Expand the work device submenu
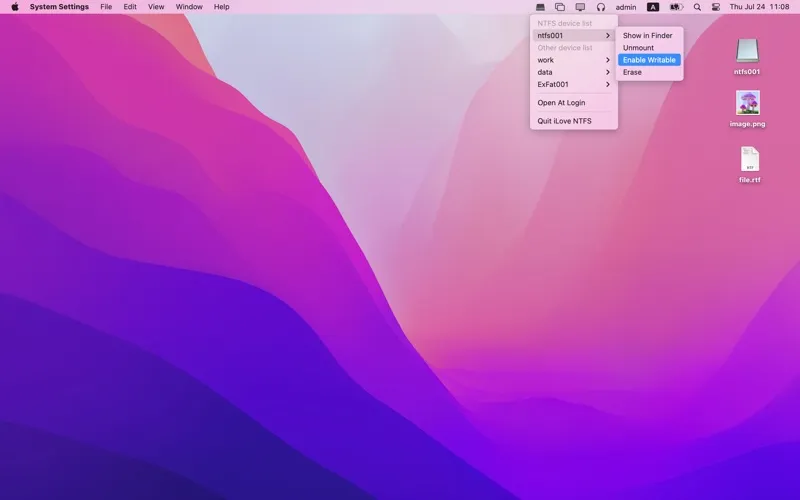 pyautogui.click(x=573, y=60)
